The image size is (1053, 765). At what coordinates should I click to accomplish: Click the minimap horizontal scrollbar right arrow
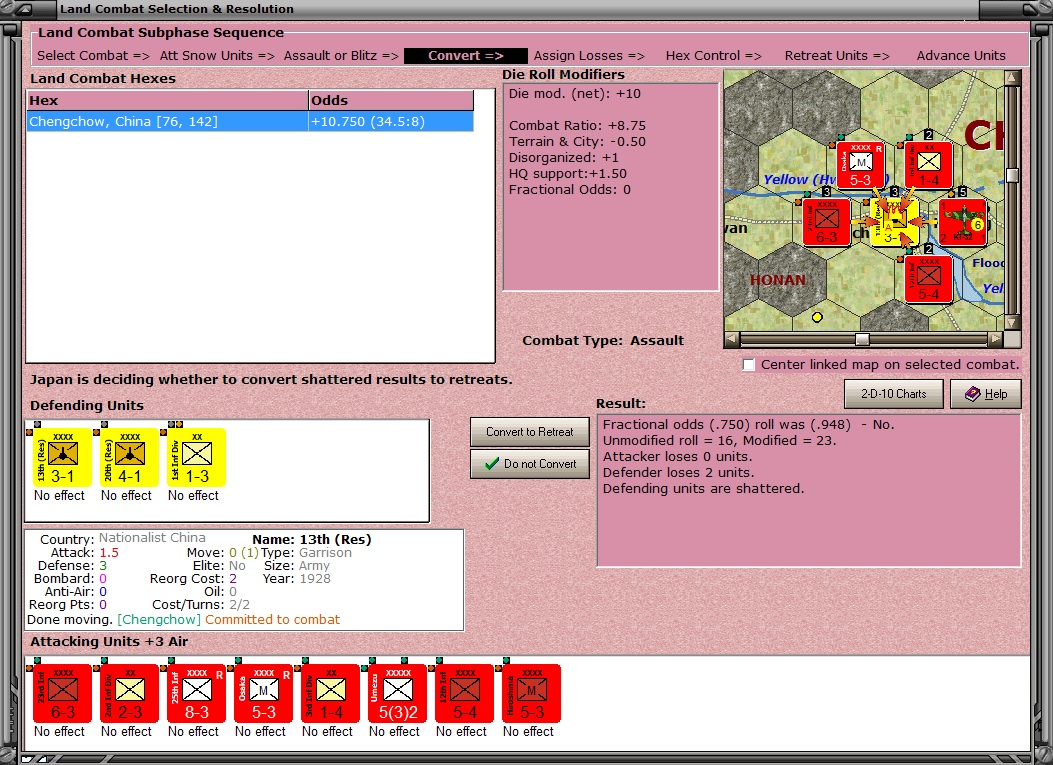tap(995, 339)
